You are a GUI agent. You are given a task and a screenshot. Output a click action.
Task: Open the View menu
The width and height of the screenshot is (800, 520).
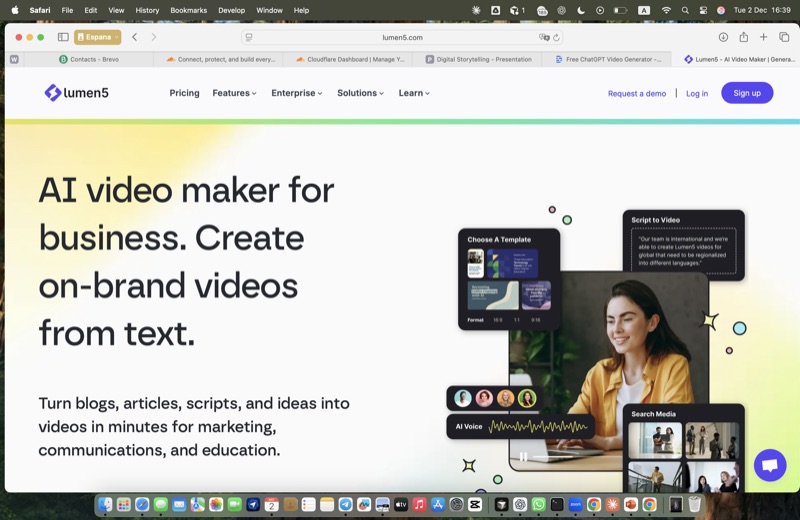click(116, 10)
